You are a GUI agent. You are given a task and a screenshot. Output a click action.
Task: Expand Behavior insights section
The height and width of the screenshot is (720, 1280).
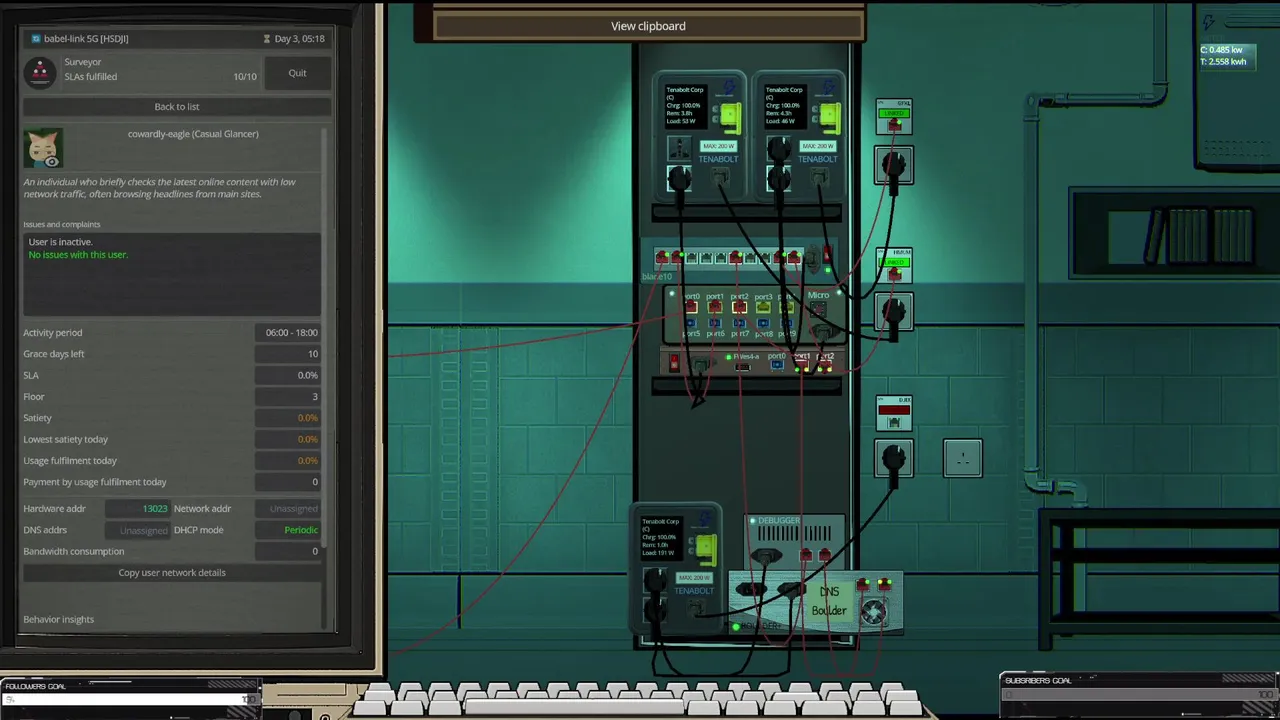[59, 619]
